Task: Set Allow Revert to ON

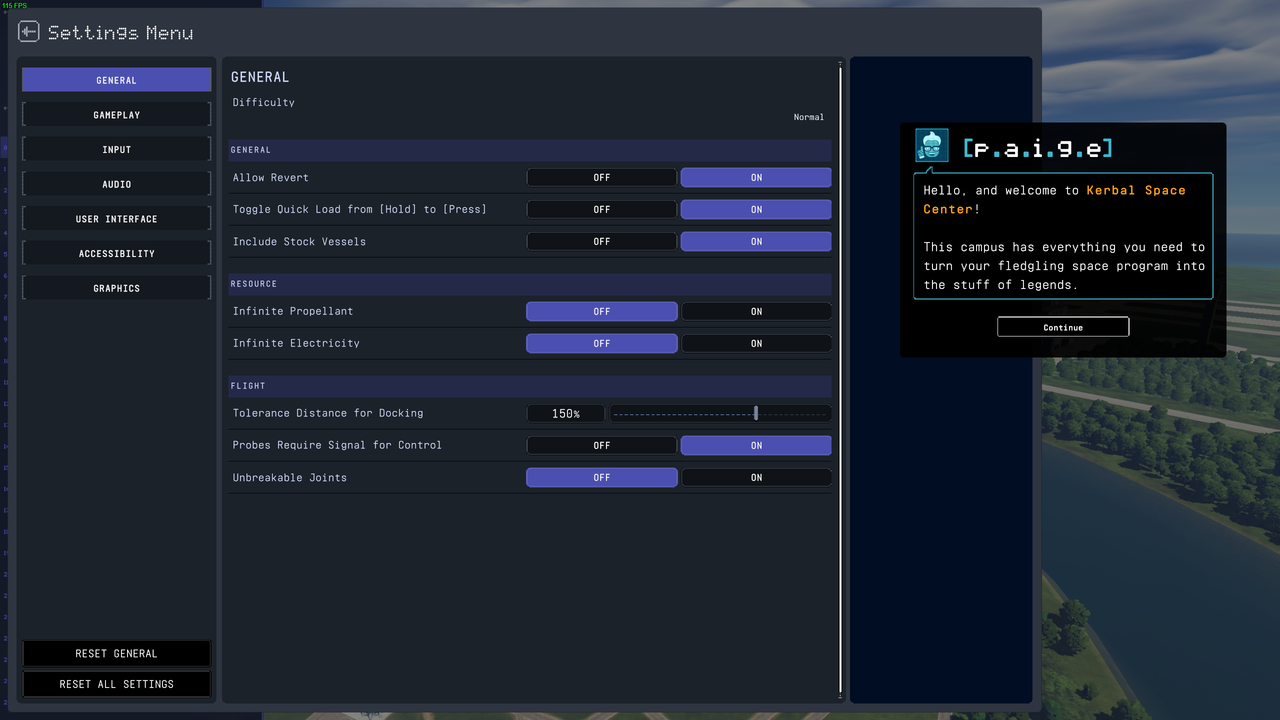Action: (x=756, y=177)
